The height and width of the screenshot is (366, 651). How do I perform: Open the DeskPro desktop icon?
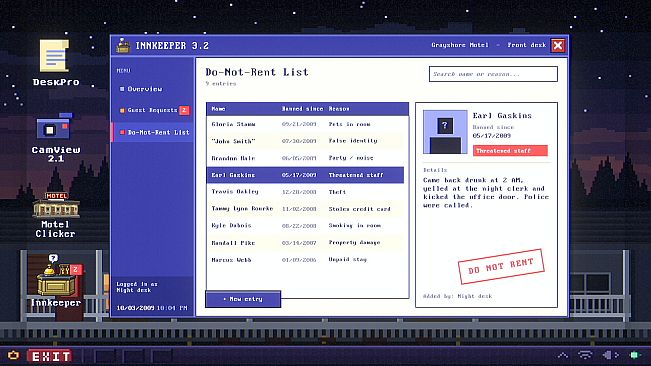(56, 63)
